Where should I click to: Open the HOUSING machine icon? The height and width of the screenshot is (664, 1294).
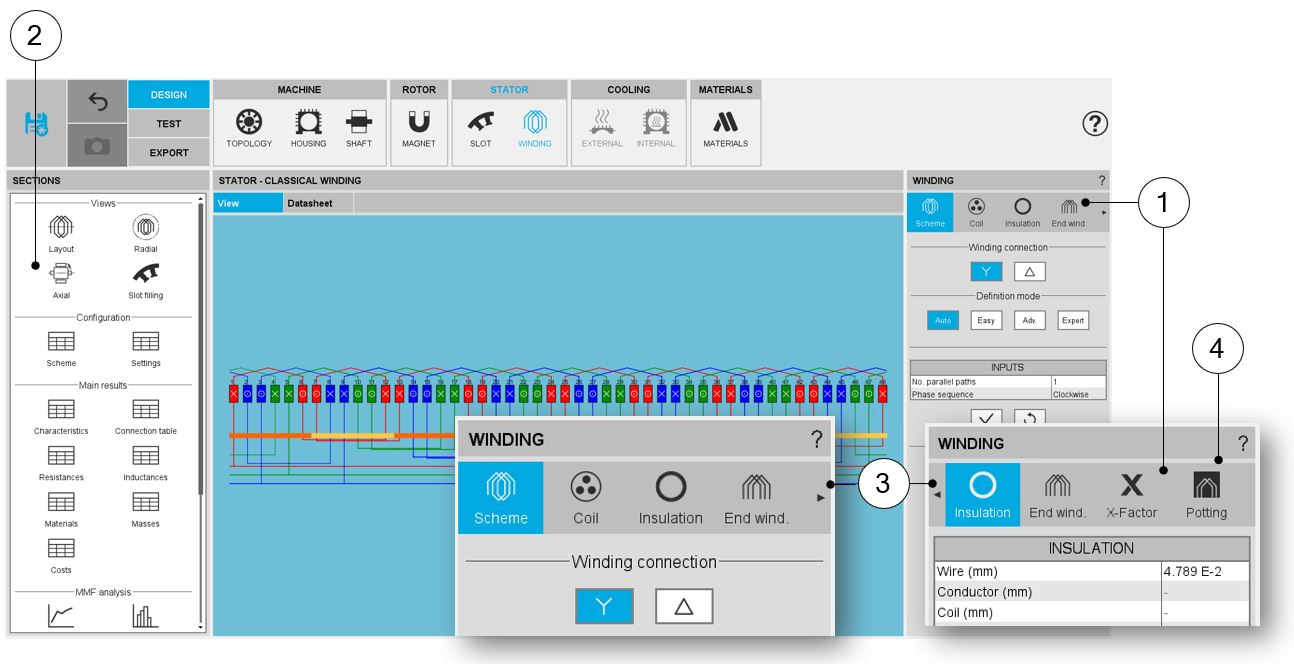click(x=308, y=130)
